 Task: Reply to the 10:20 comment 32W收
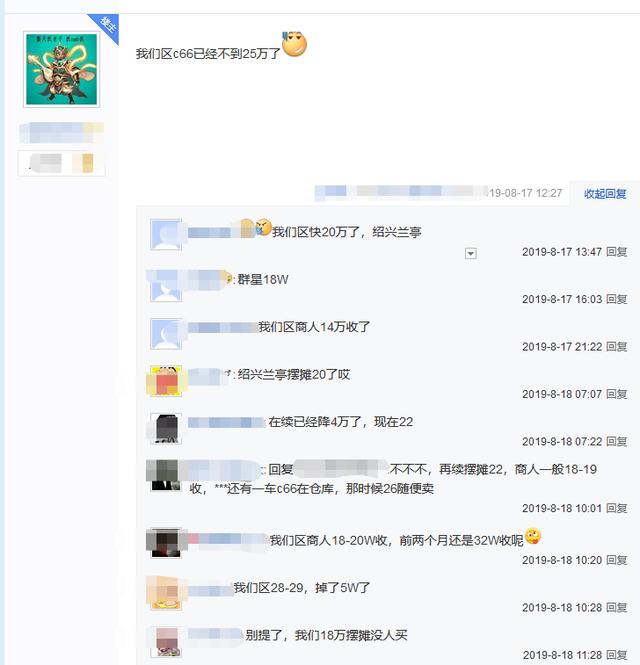coord(616,561)
